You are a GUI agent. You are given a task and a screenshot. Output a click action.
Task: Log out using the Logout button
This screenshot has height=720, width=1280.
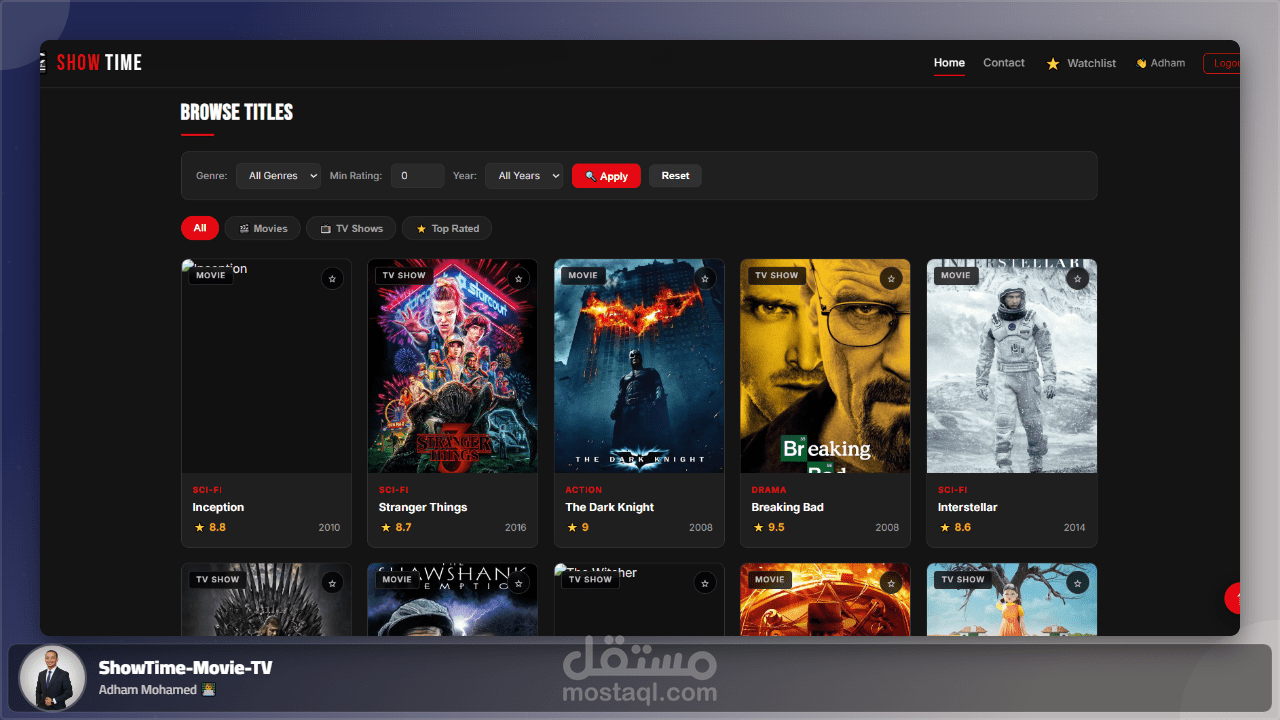[1221, 63]
